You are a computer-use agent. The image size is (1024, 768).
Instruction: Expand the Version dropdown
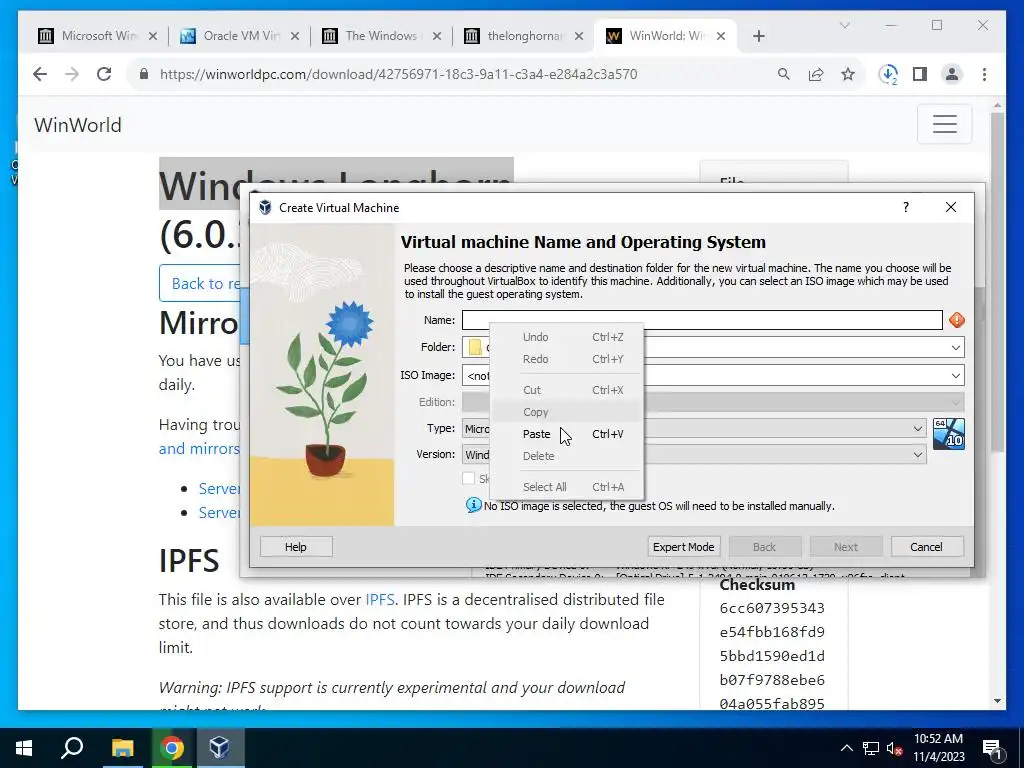pos(918,455)
